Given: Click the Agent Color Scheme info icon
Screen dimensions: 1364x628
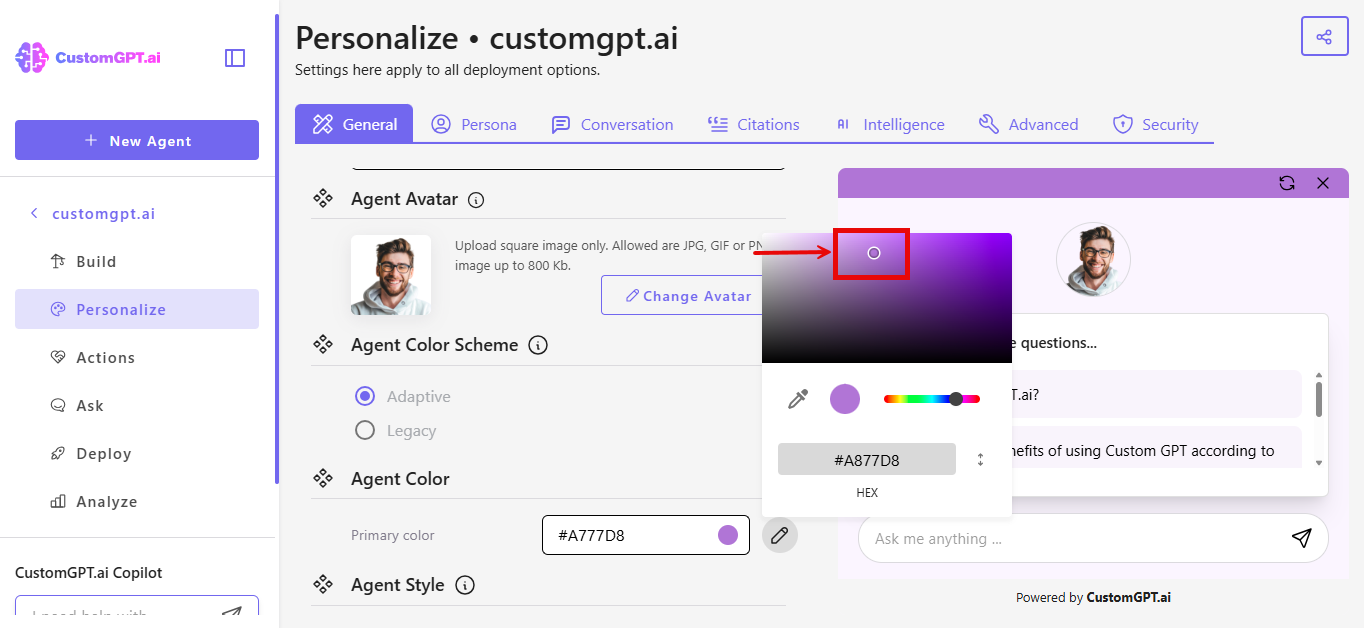Looking at the screenshot, I should (538, 346).
